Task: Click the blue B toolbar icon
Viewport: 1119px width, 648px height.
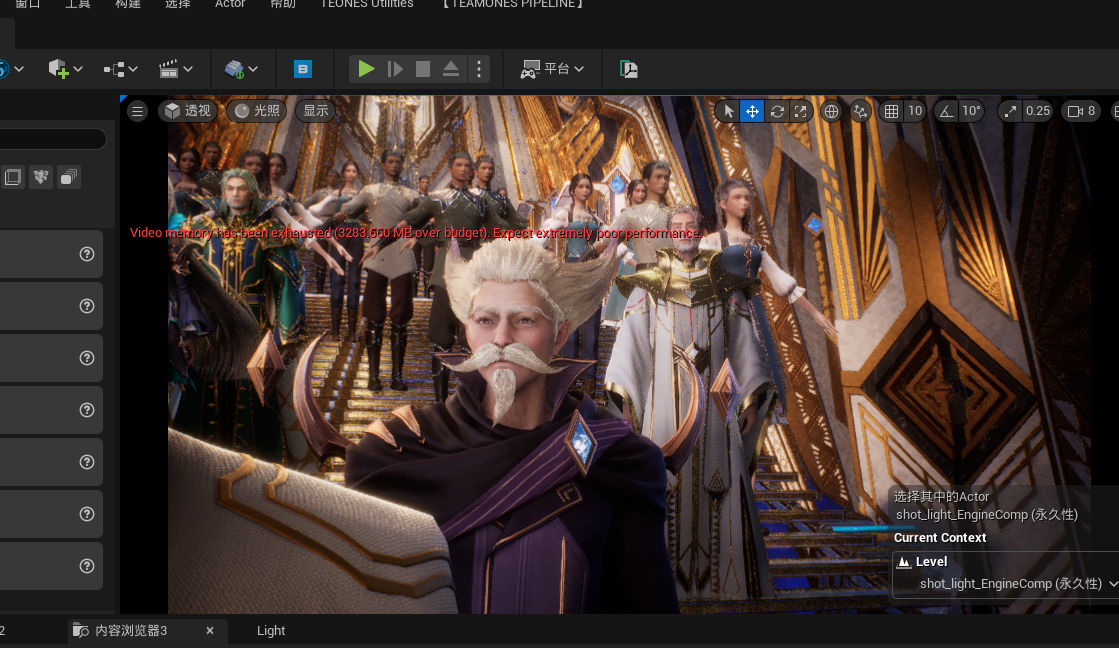Action: [302, 69]
